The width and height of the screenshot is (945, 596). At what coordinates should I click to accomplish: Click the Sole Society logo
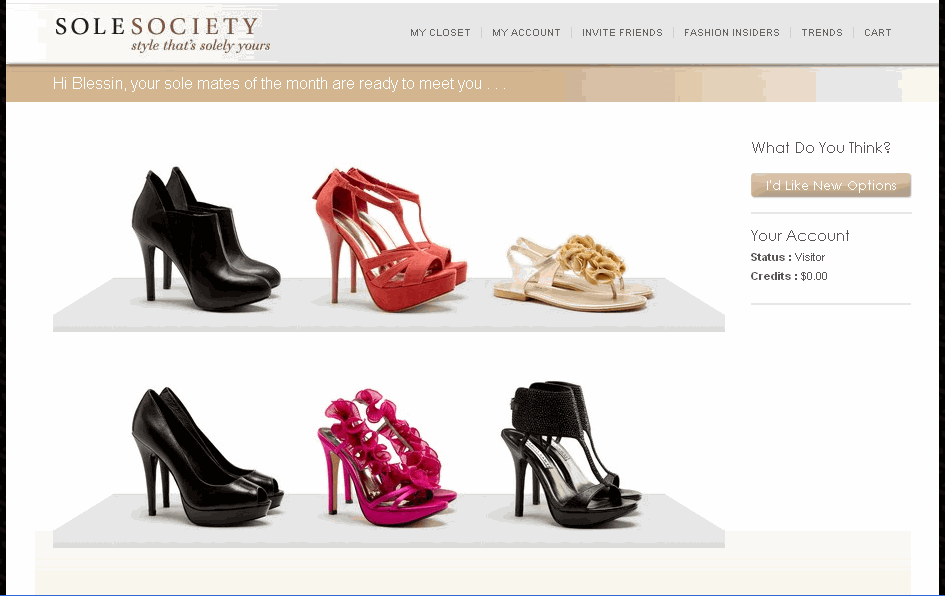(162, 34)
